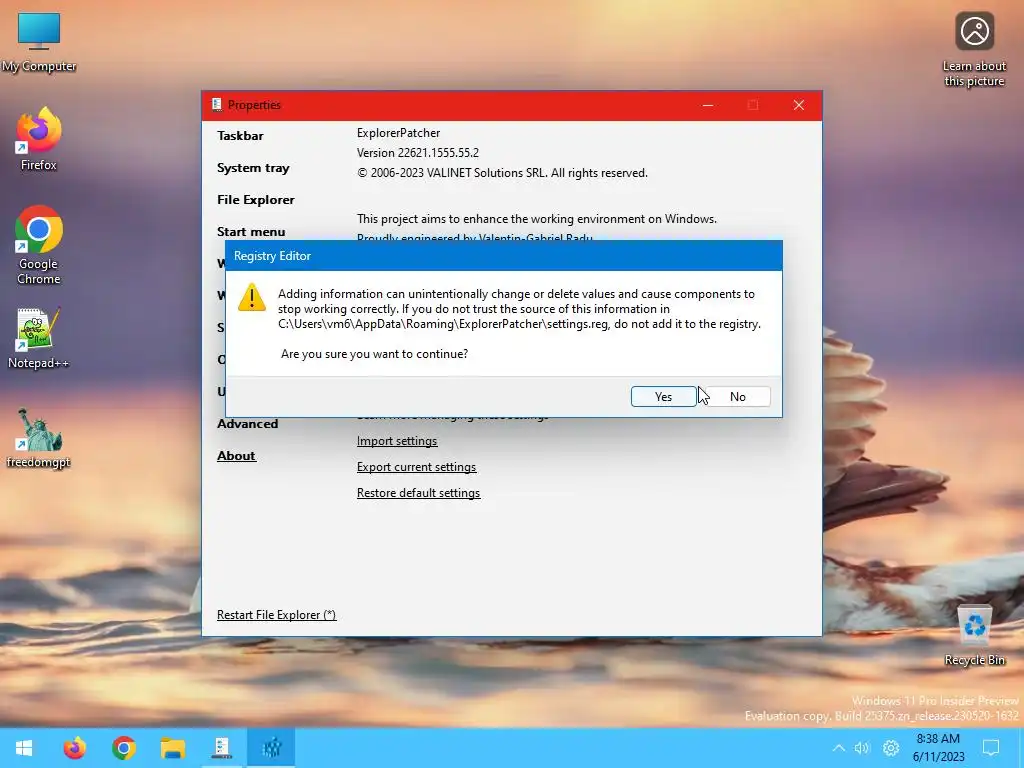The height and width of the screenshot is (768, 1024).
Task: Close the Properties window
Action: pos(799,105)
